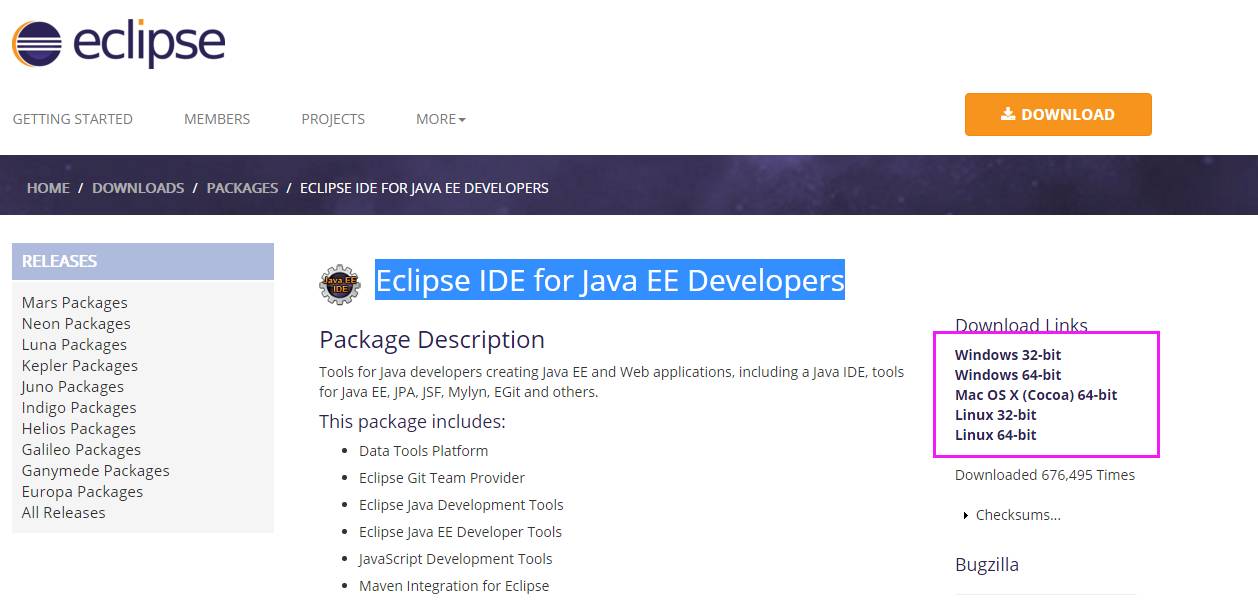Open the GETTING STARTED menu item
The image size is (1258, 607).
[72, 119]
